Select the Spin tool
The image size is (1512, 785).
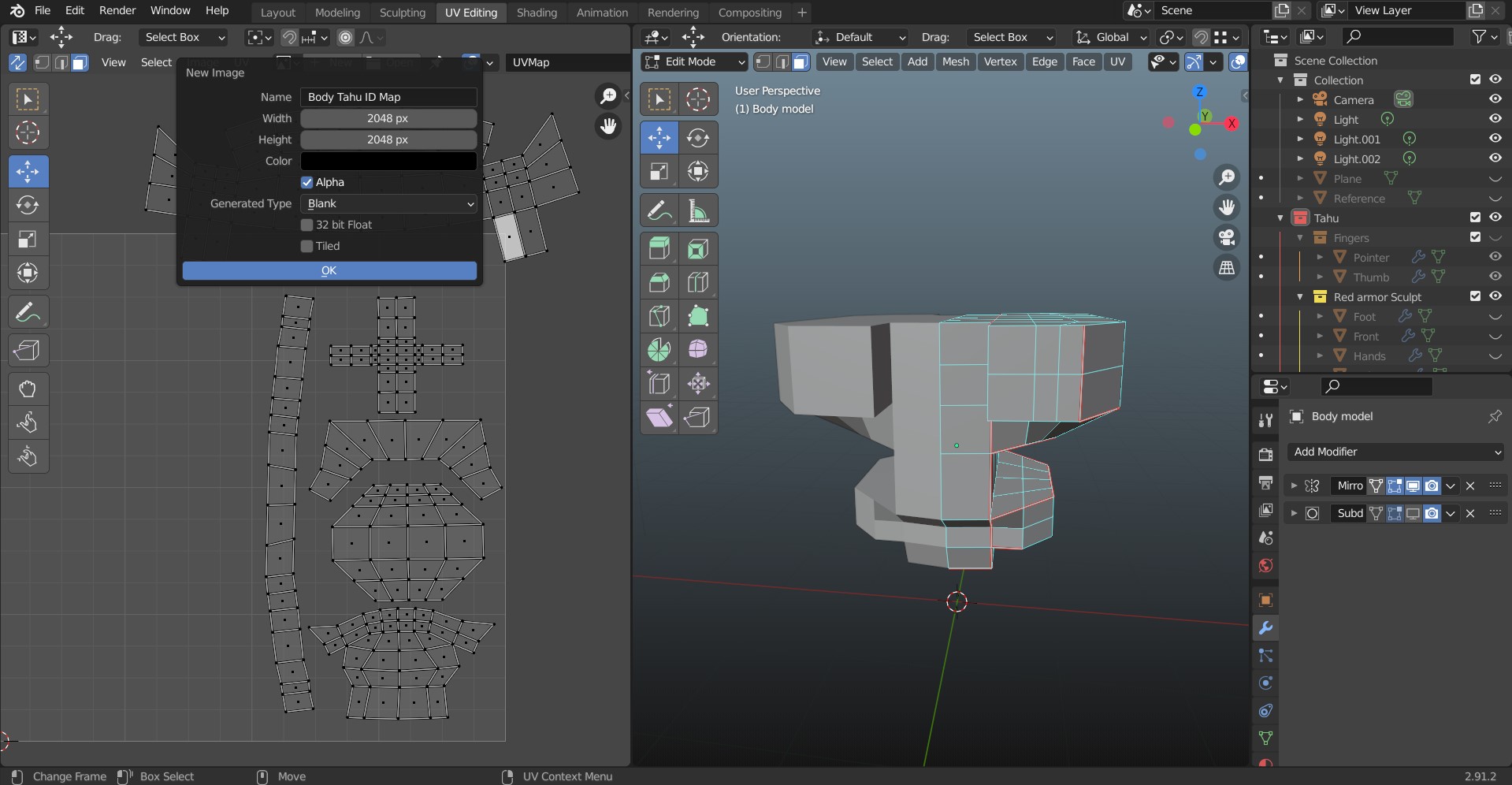659,349
